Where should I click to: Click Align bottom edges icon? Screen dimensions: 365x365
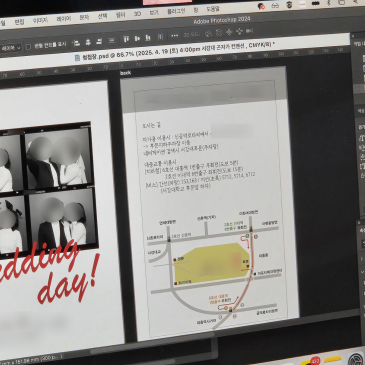tap(148, 38)
